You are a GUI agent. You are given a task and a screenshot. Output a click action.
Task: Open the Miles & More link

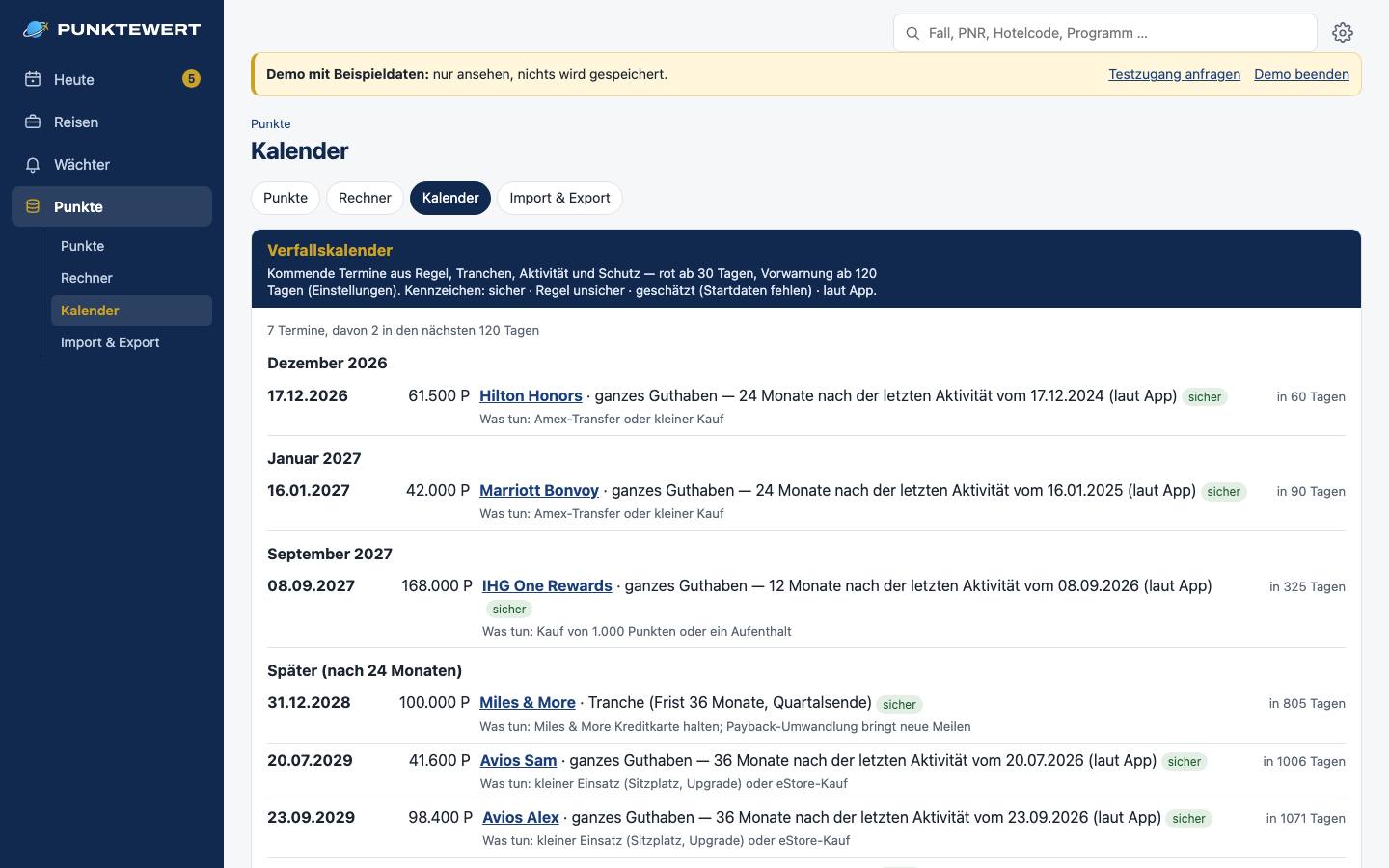click(x=528, y=702)
